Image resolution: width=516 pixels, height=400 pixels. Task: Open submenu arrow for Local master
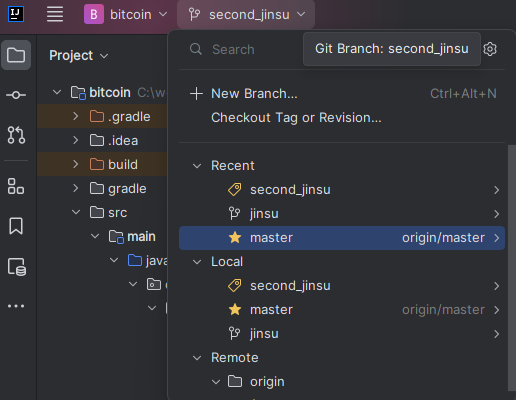[x=496, y=310]
